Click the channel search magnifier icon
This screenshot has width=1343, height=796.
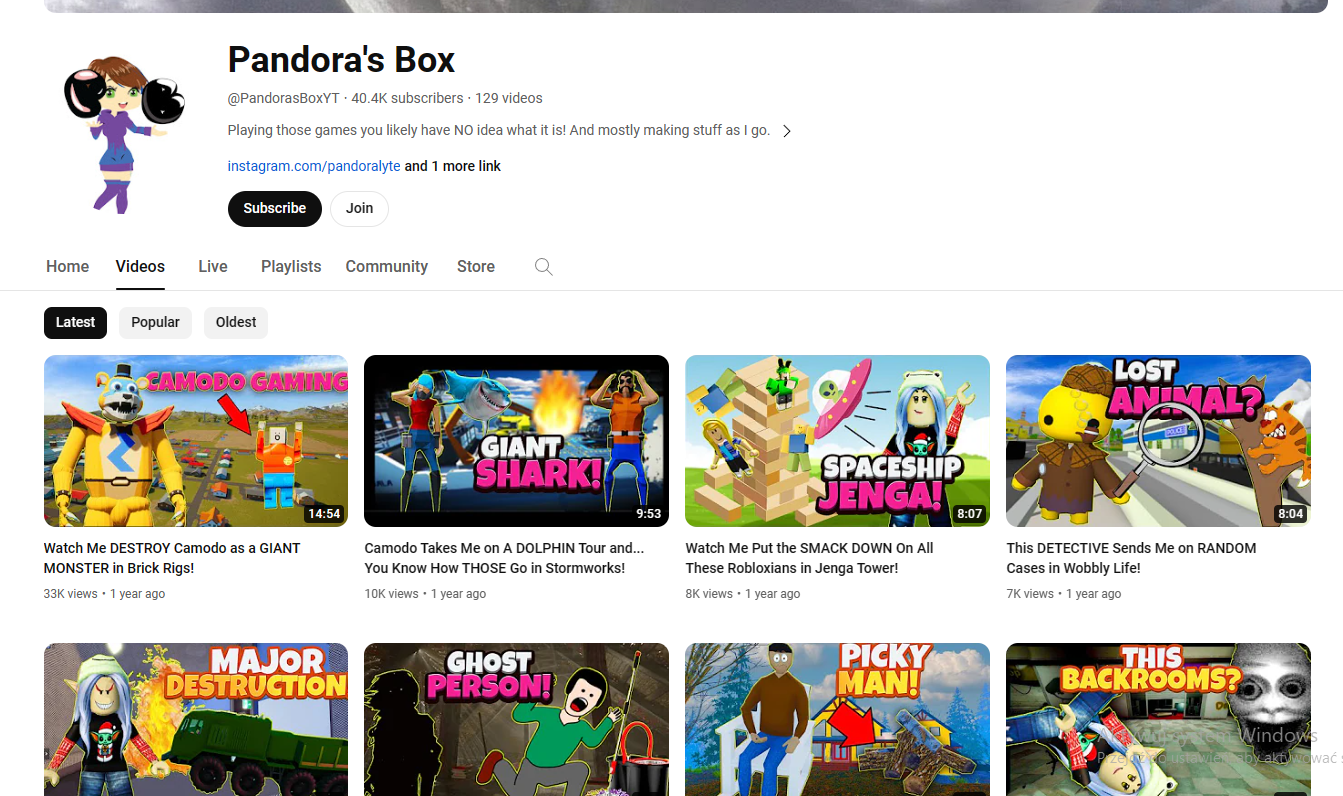(544, 267)
